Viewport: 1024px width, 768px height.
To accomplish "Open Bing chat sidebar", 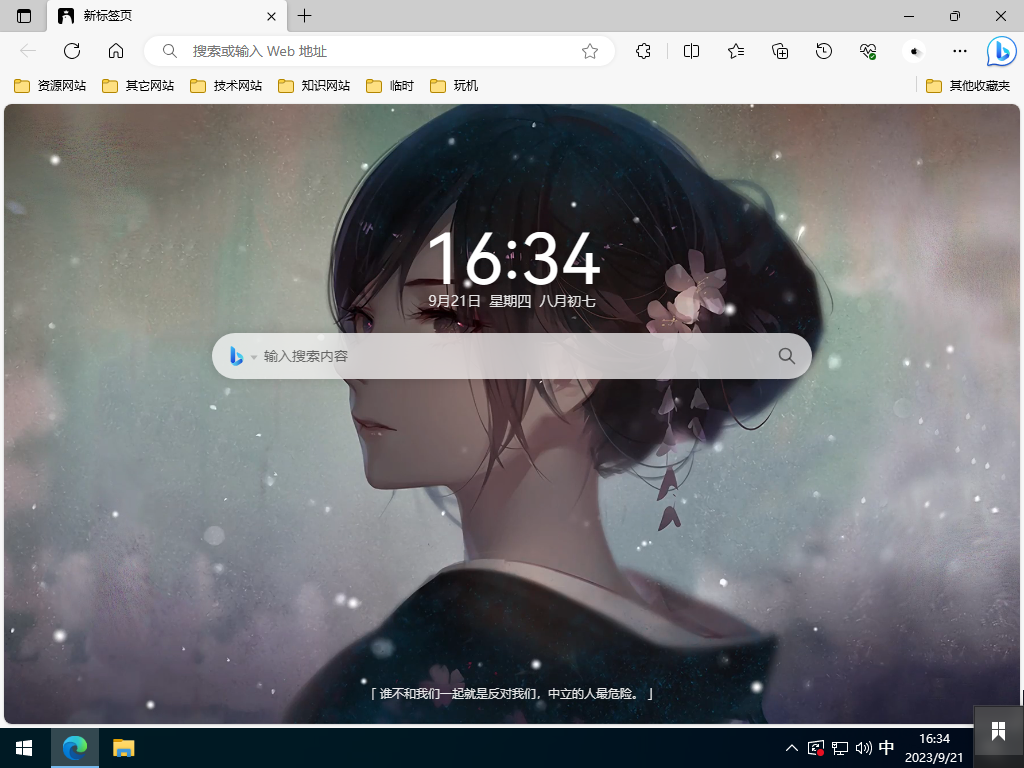I will pos(1002,52).
